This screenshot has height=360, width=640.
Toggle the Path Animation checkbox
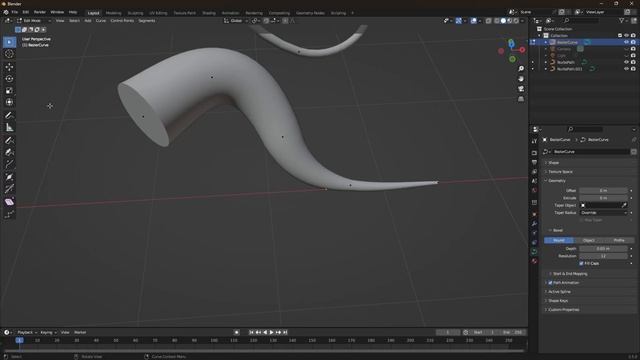pyautogui.click(x=550, y=282)
